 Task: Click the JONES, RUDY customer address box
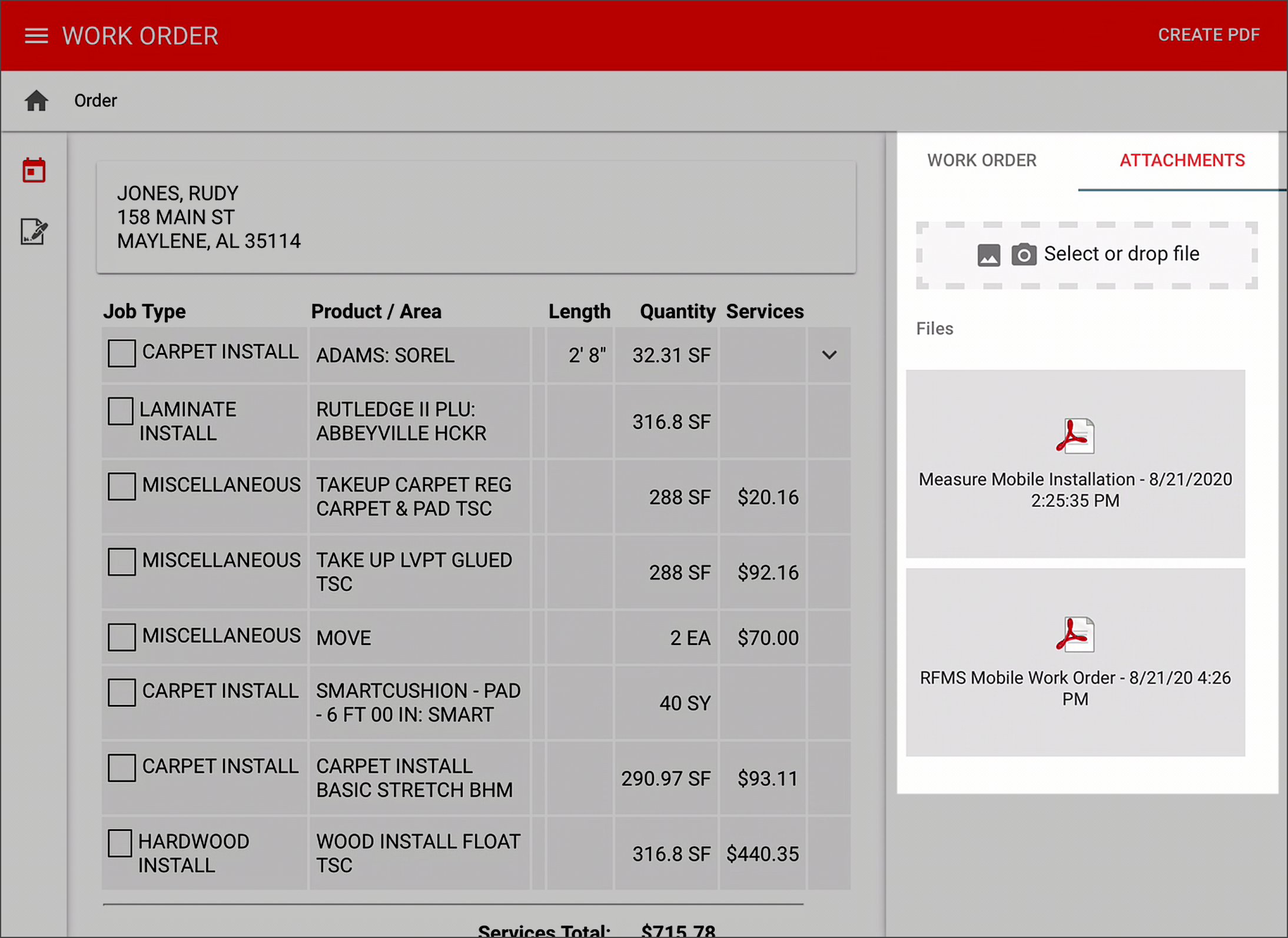tap(476, 217)
